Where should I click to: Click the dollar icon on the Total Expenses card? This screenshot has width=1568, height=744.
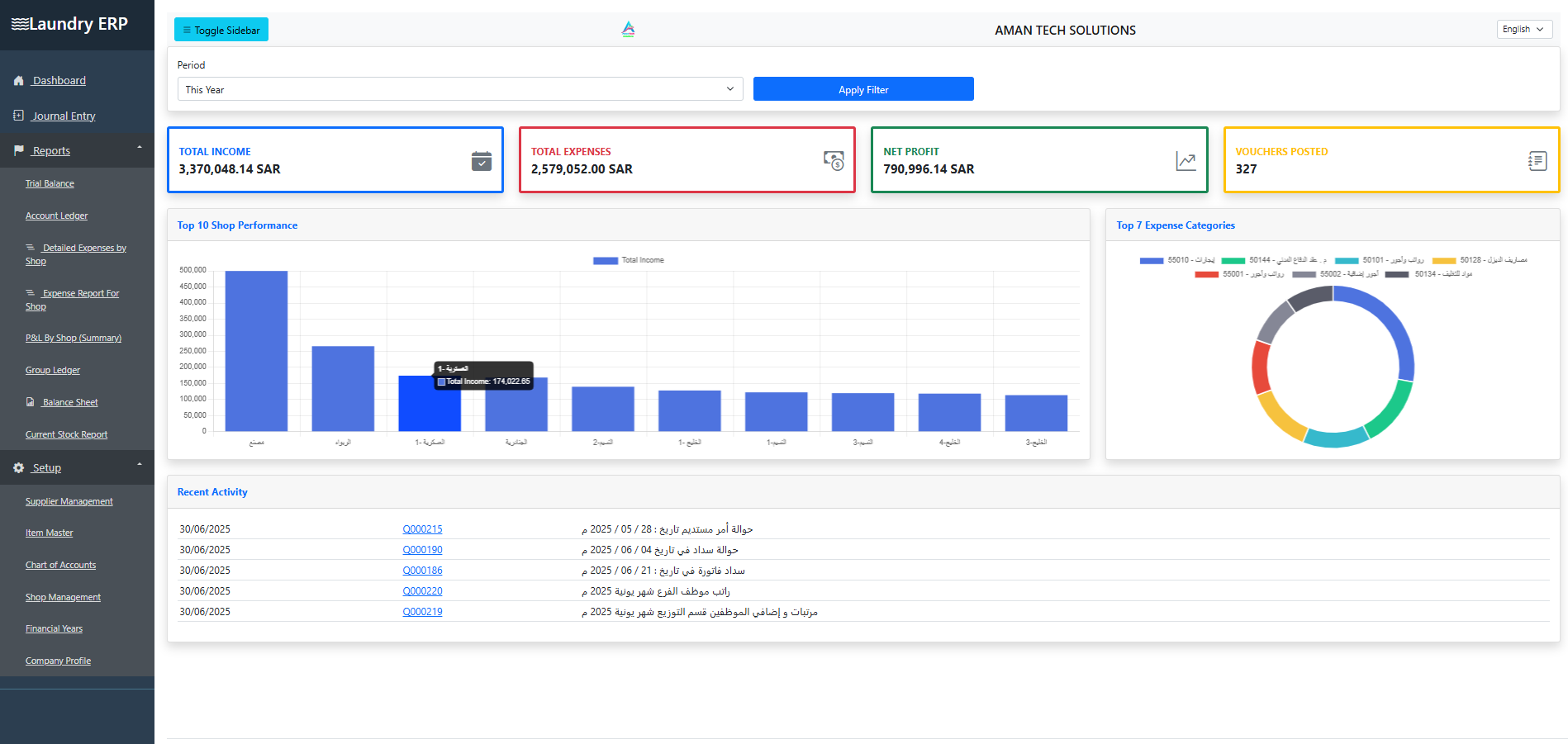pos(834,162)
